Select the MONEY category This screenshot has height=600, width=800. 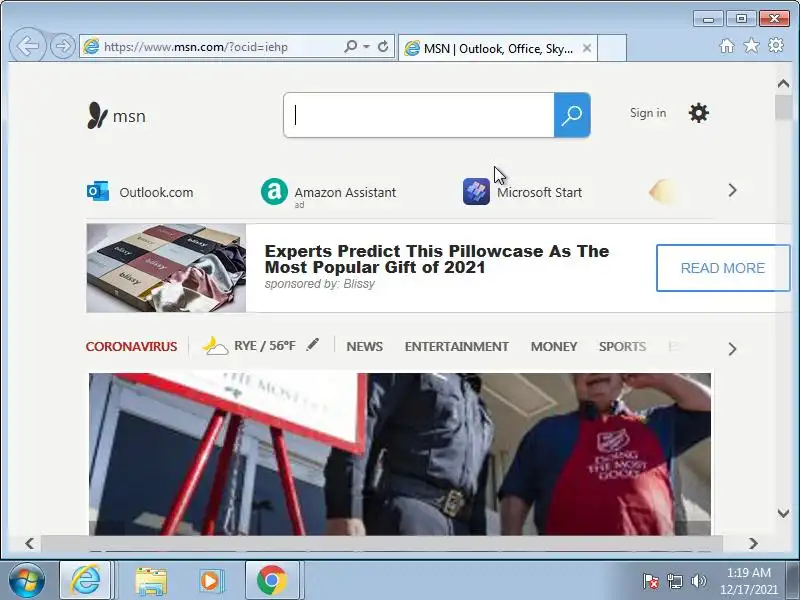[x=554, y=346]
